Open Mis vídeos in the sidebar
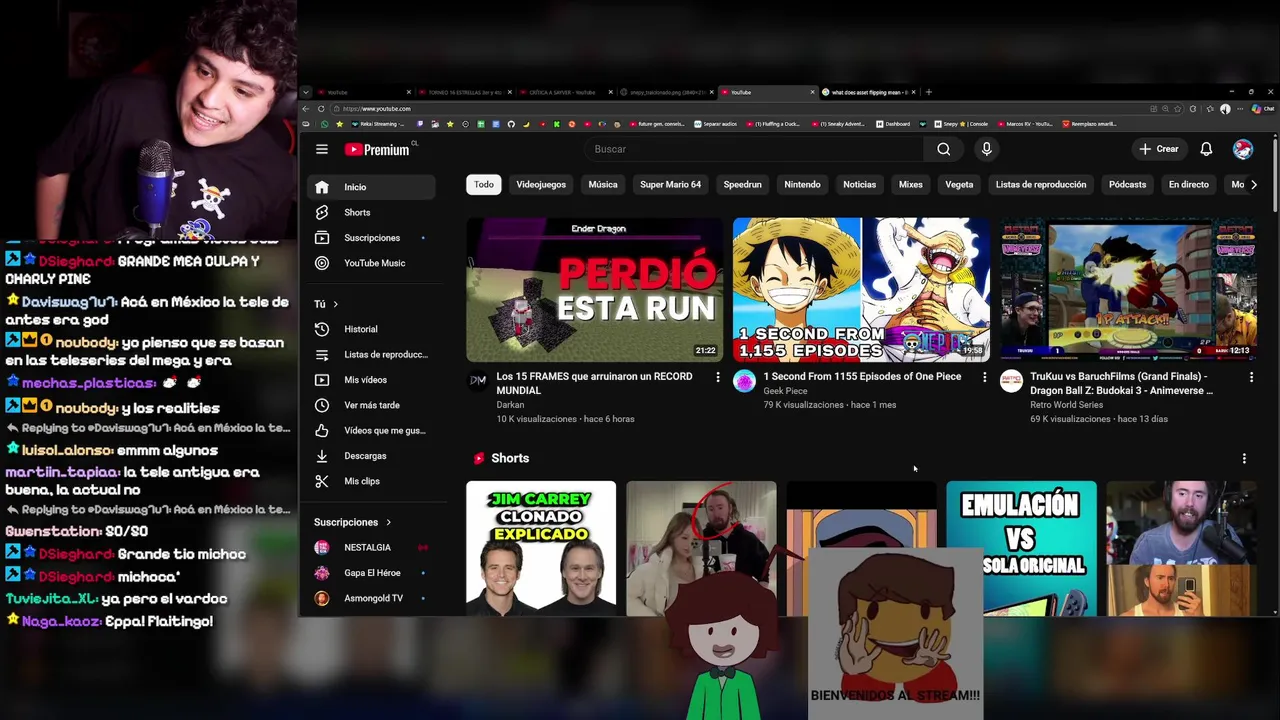The height and width of the screenshot is (720, 1280). coord(372,380)
